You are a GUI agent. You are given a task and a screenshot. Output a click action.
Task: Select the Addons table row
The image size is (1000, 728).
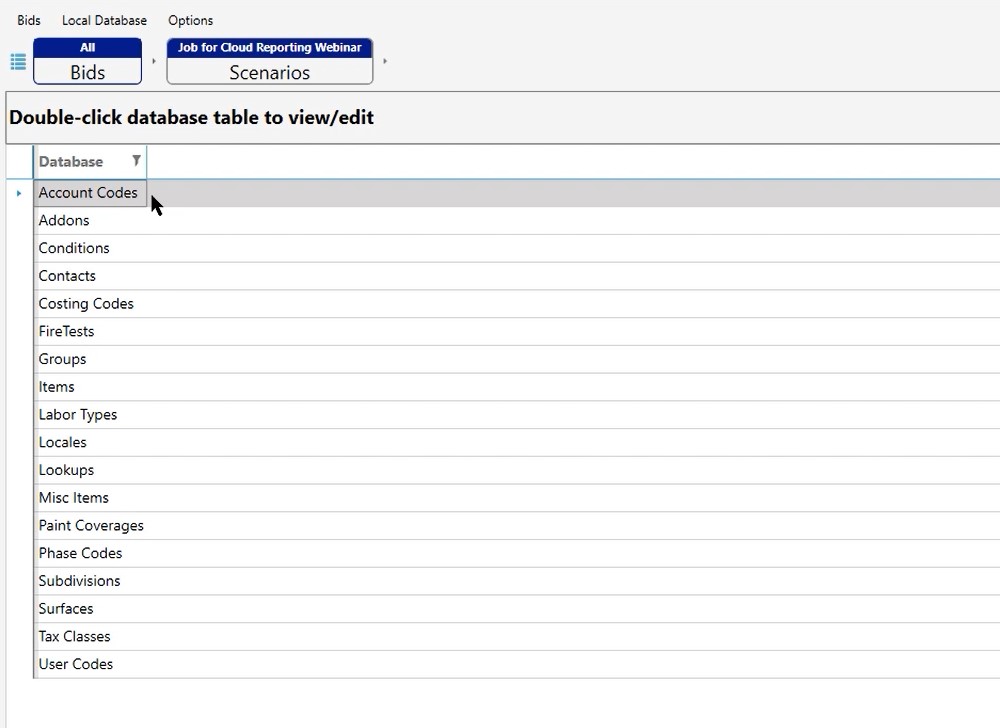pyautogui.click(x=64, y=221)
